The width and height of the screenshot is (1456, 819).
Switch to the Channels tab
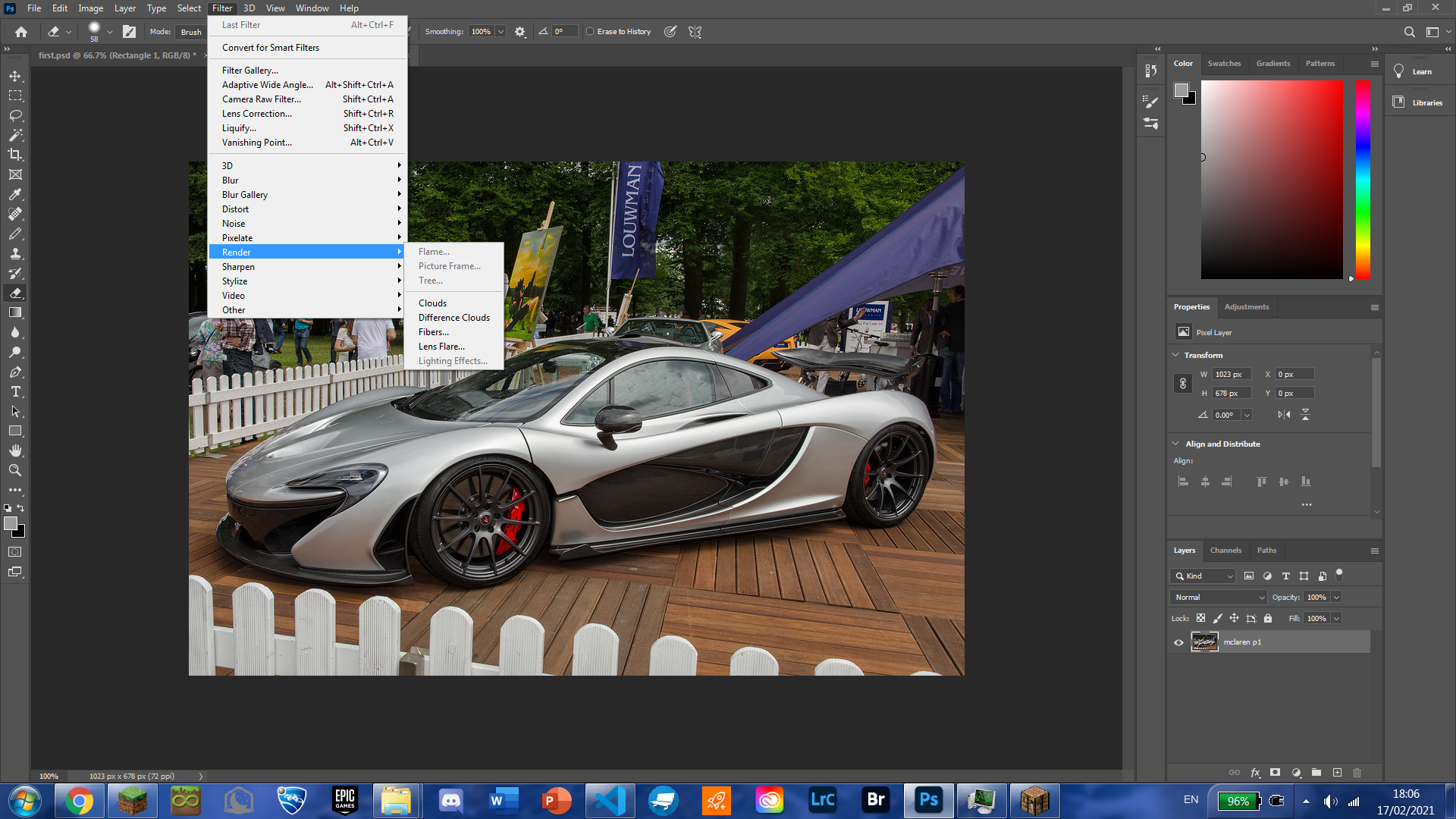point(1225,551)
